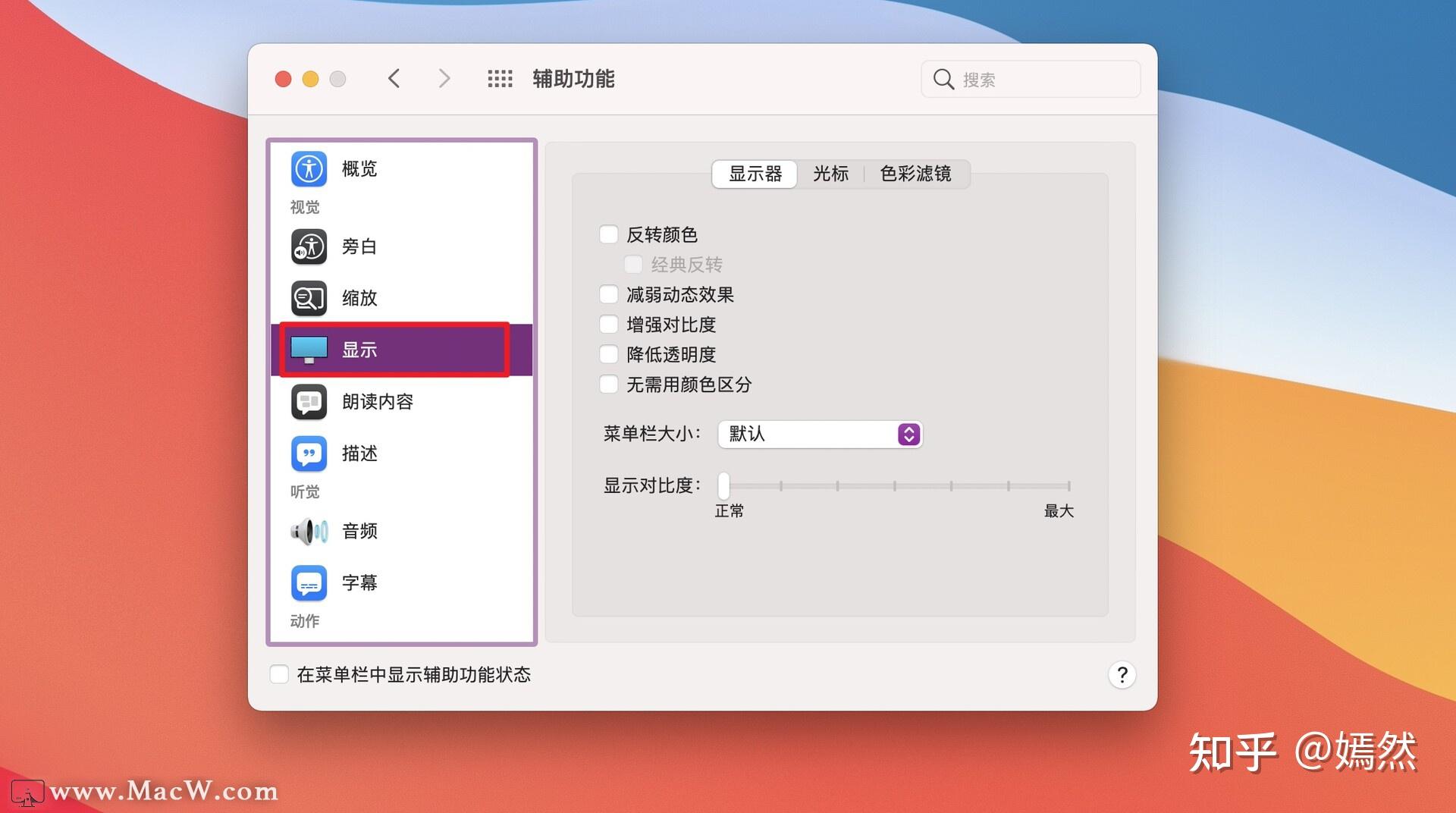
Task: Click the 旁白 sidebar label
Action: point(359,246)
